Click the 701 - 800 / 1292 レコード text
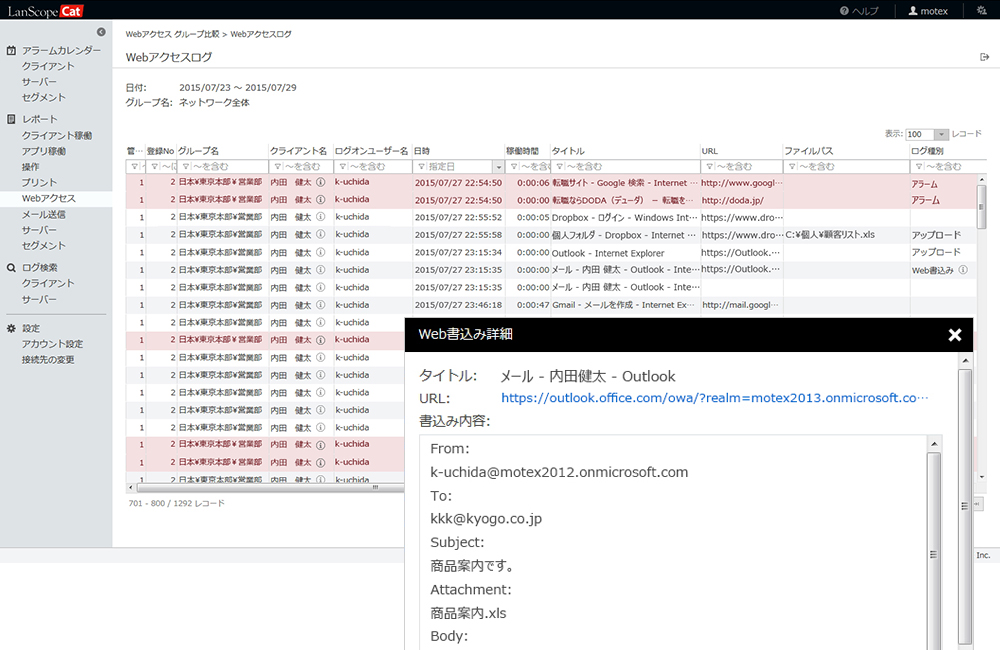The width and height of the screenshot is (1000, 650). tap(177, 503)
